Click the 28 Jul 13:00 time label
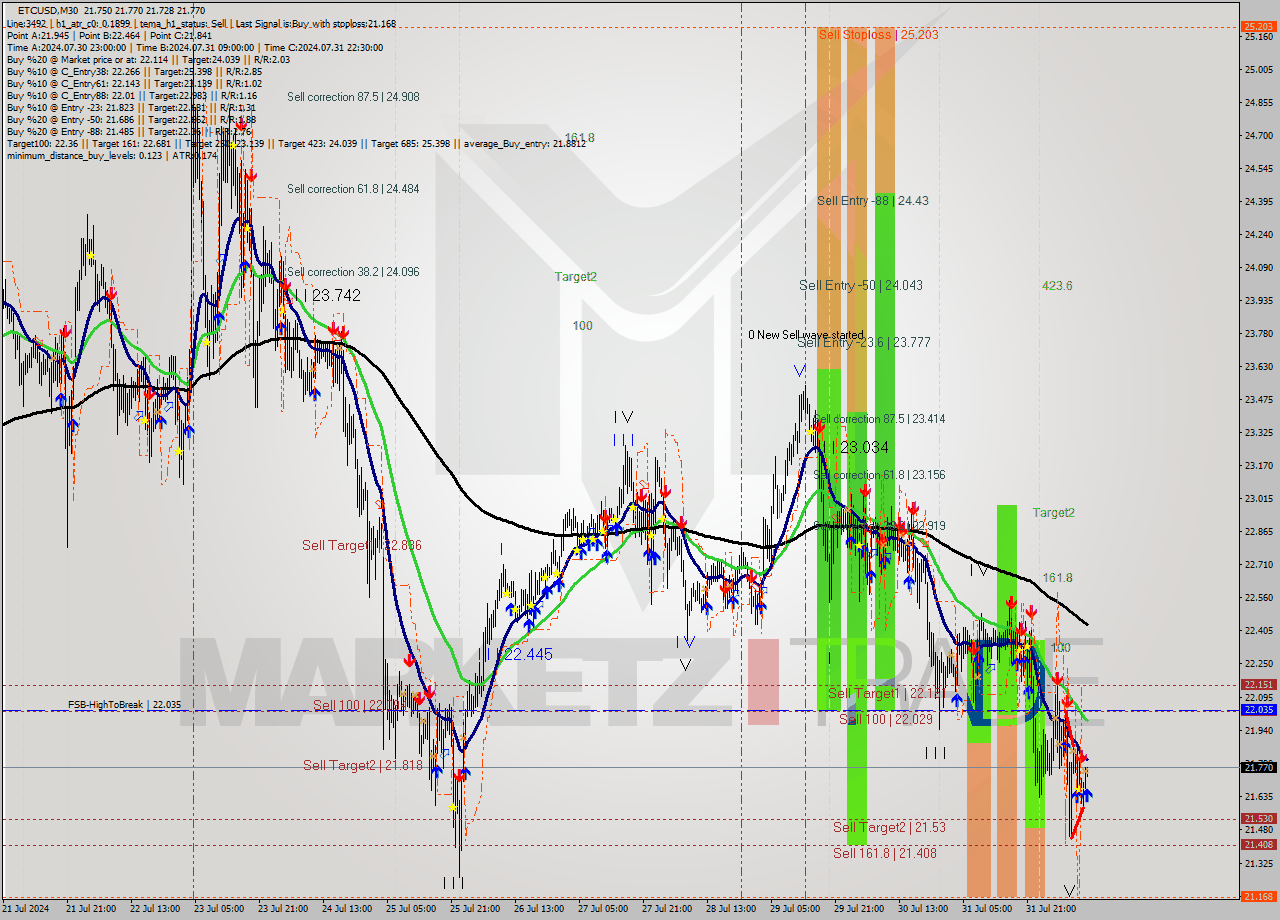 731,909
